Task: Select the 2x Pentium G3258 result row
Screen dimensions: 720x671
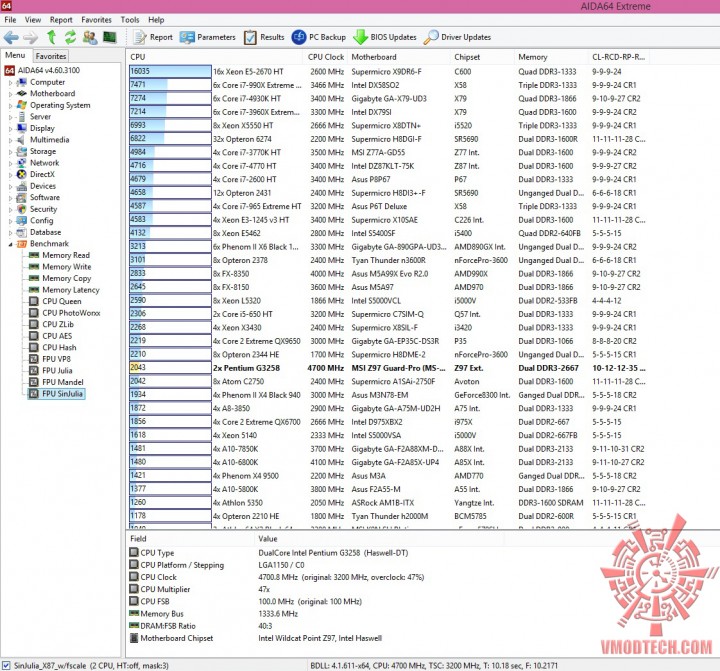Action: coord(388,368)
